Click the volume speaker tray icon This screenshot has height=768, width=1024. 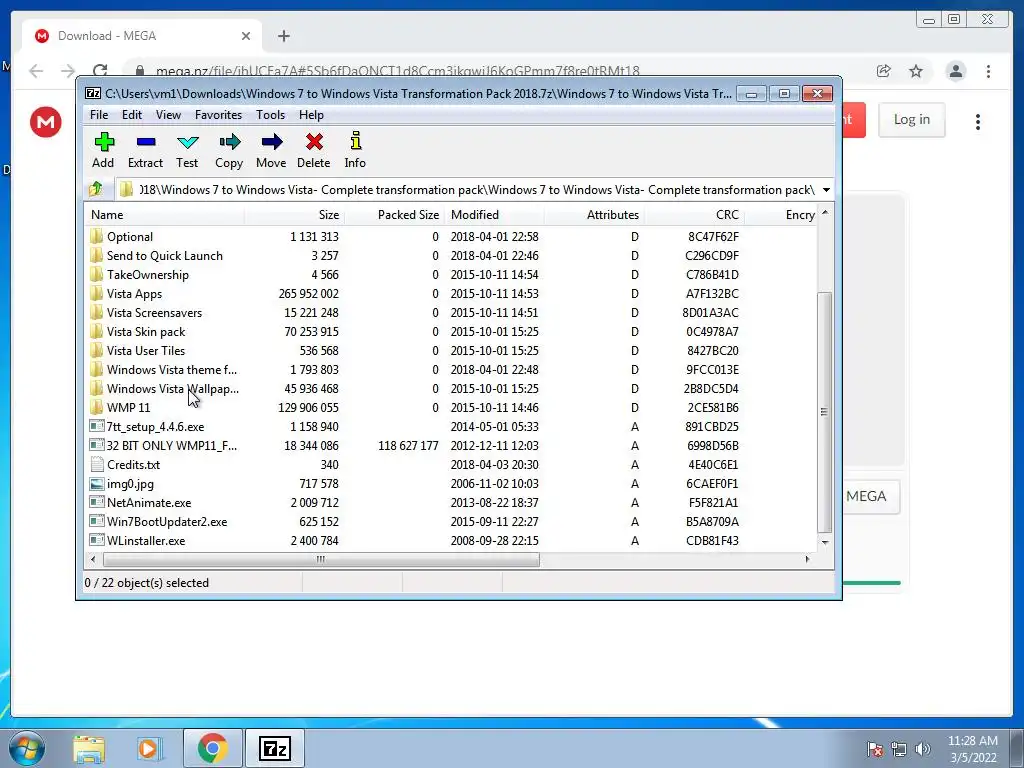[922, 749]
